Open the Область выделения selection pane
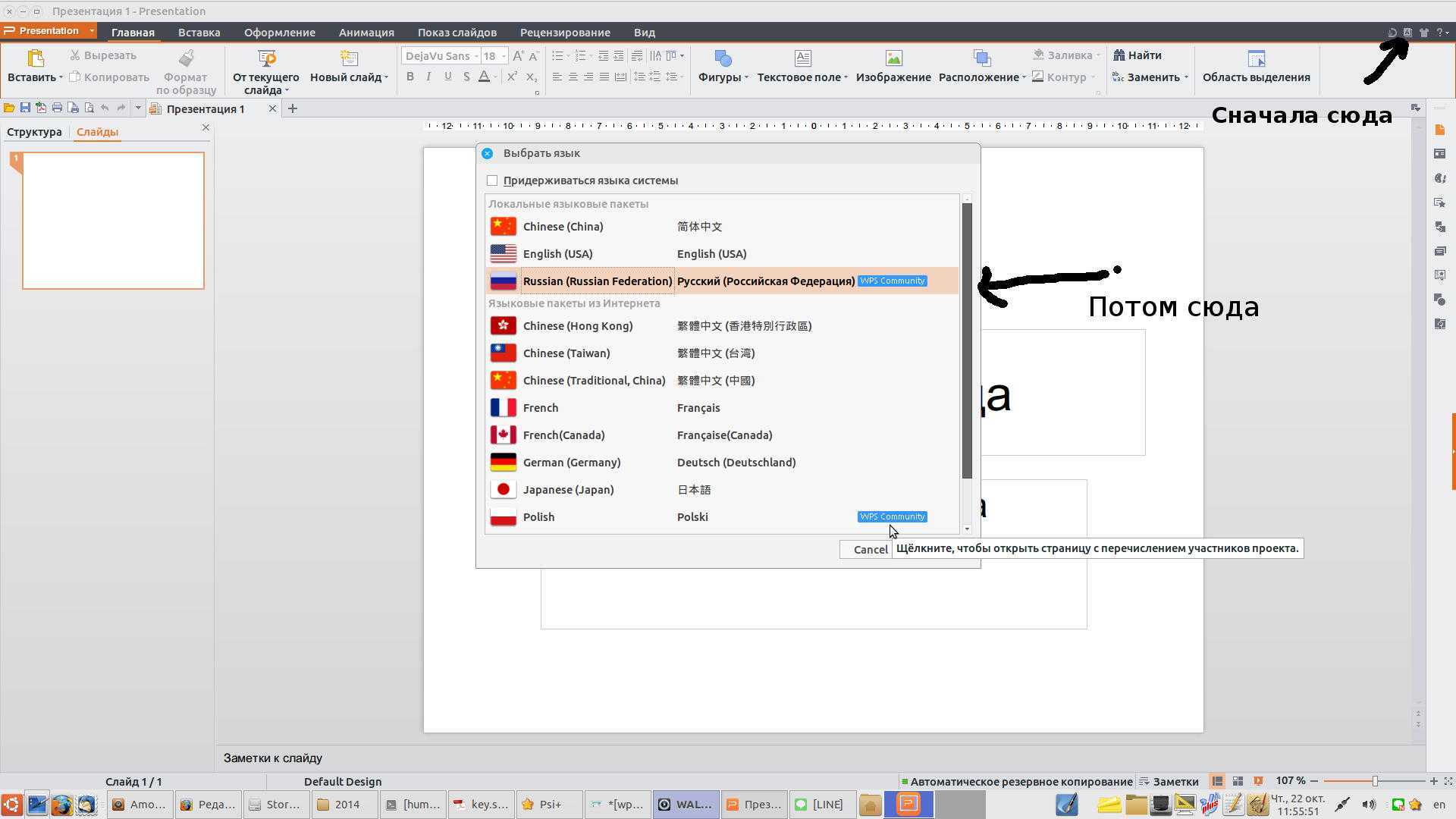Viewport: 1456px width, 819px height. pos(1256,59)
